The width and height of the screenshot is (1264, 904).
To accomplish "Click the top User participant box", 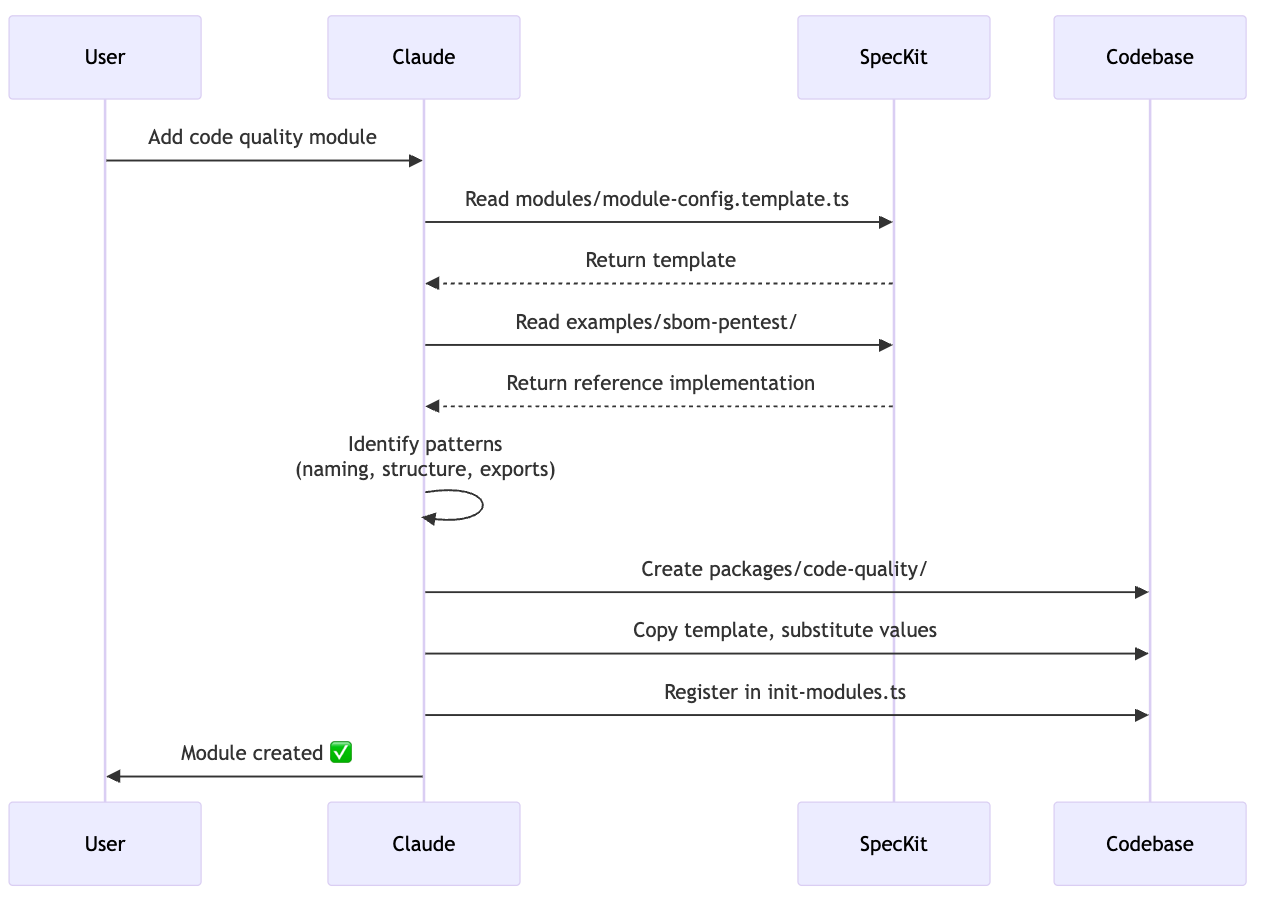I will point(105,57).
